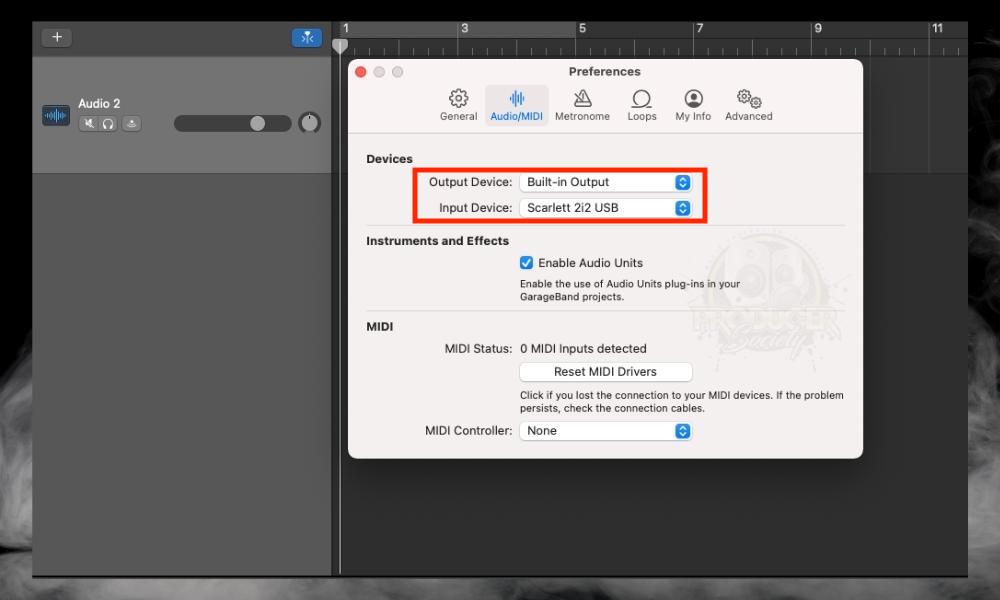Click the plus button to add a track
This screenshot has width=1000, height=600.
[57, 37]
